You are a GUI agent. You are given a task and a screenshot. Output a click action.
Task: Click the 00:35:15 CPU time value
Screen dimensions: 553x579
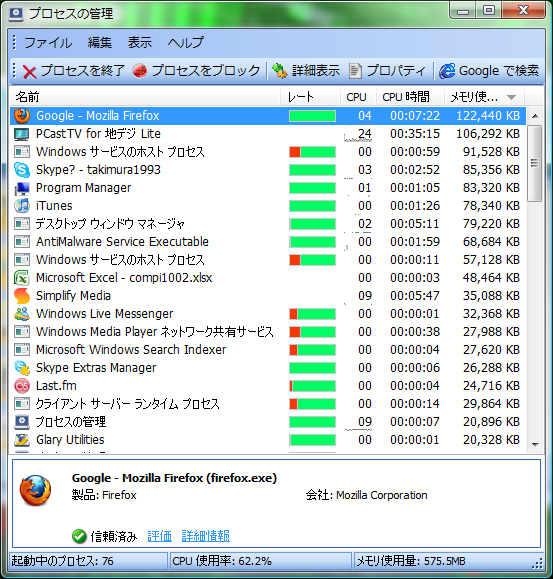pos(415,134)
